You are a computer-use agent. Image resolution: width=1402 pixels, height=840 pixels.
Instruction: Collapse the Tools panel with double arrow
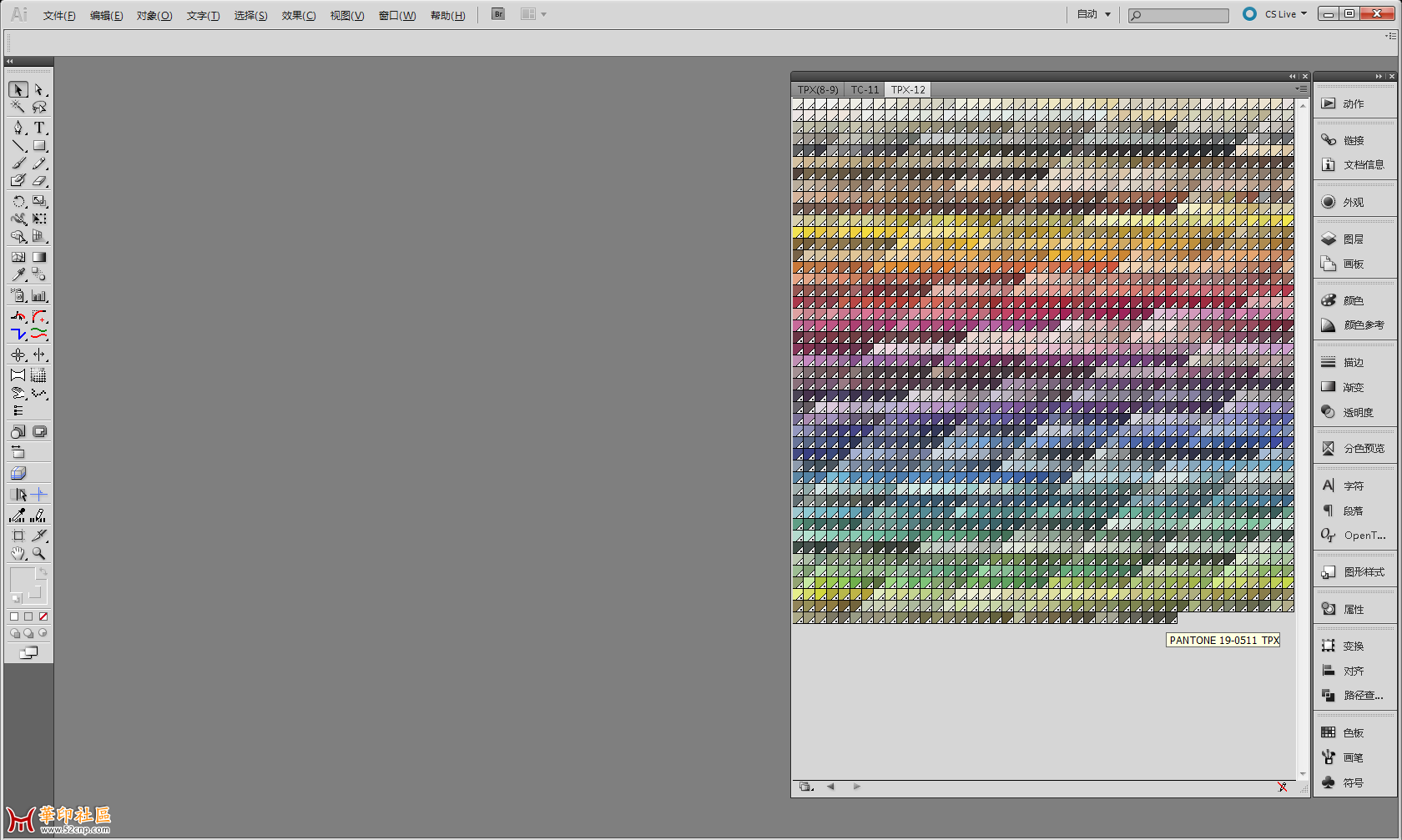pyautogui.click(x=10, y=61)
